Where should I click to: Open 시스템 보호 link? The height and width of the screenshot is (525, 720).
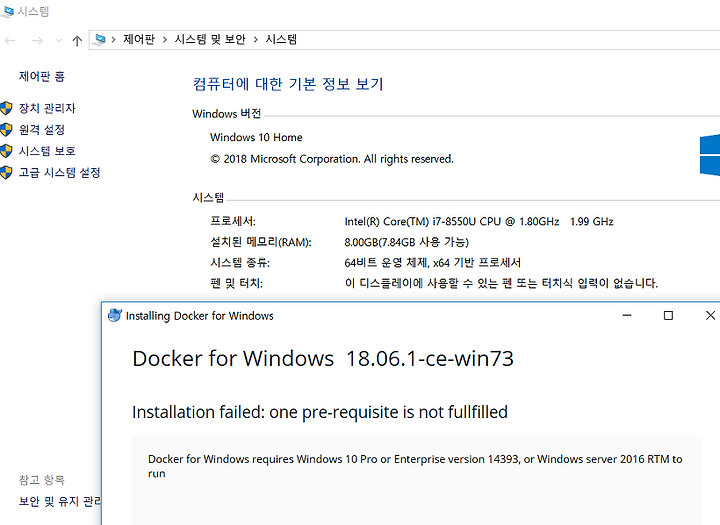pos(47,151)
